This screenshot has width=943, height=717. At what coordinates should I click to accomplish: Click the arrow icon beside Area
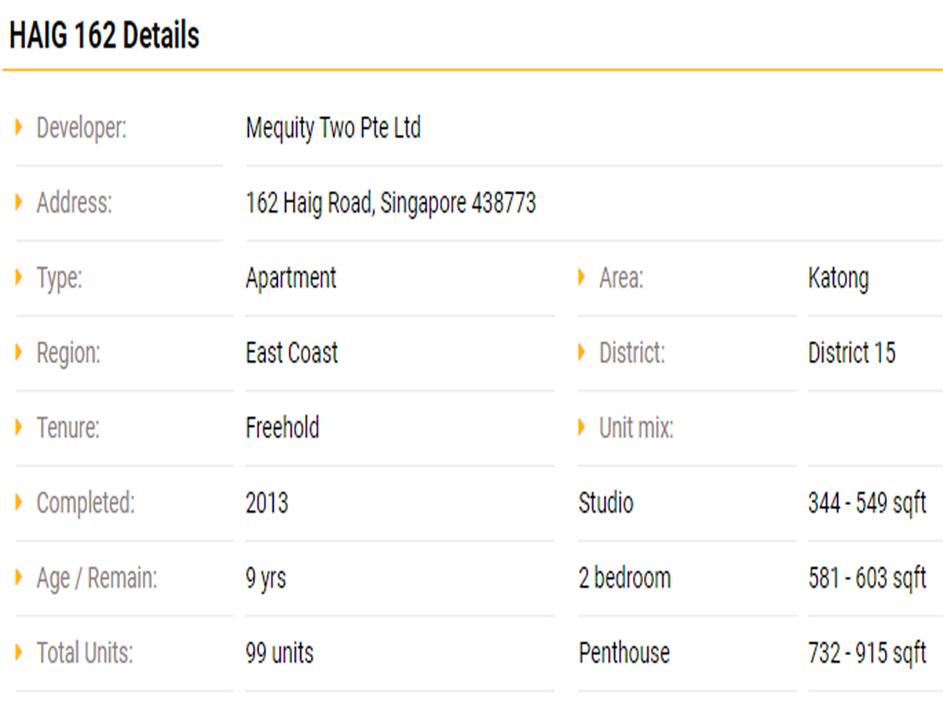click(x=582, y=278)
